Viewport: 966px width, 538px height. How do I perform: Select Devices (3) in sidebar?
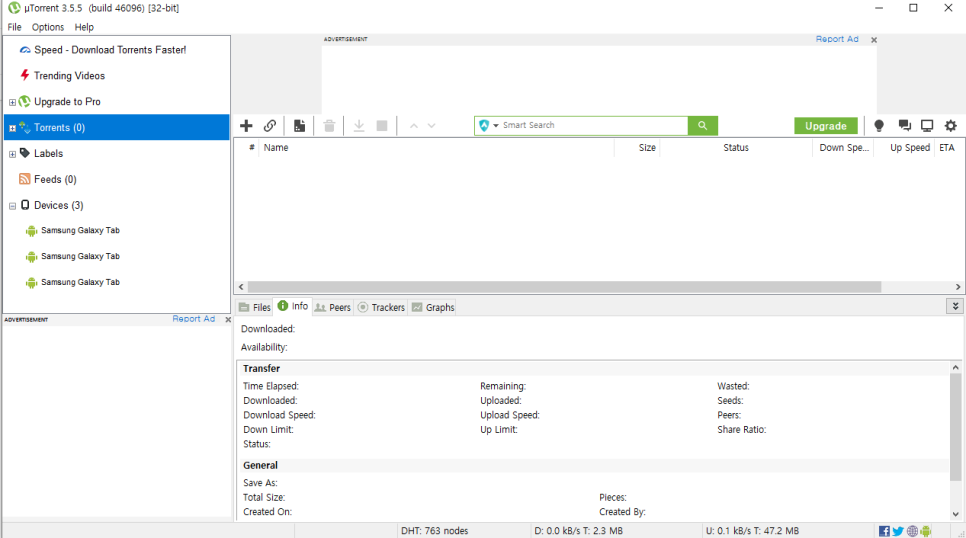[59, 205]
